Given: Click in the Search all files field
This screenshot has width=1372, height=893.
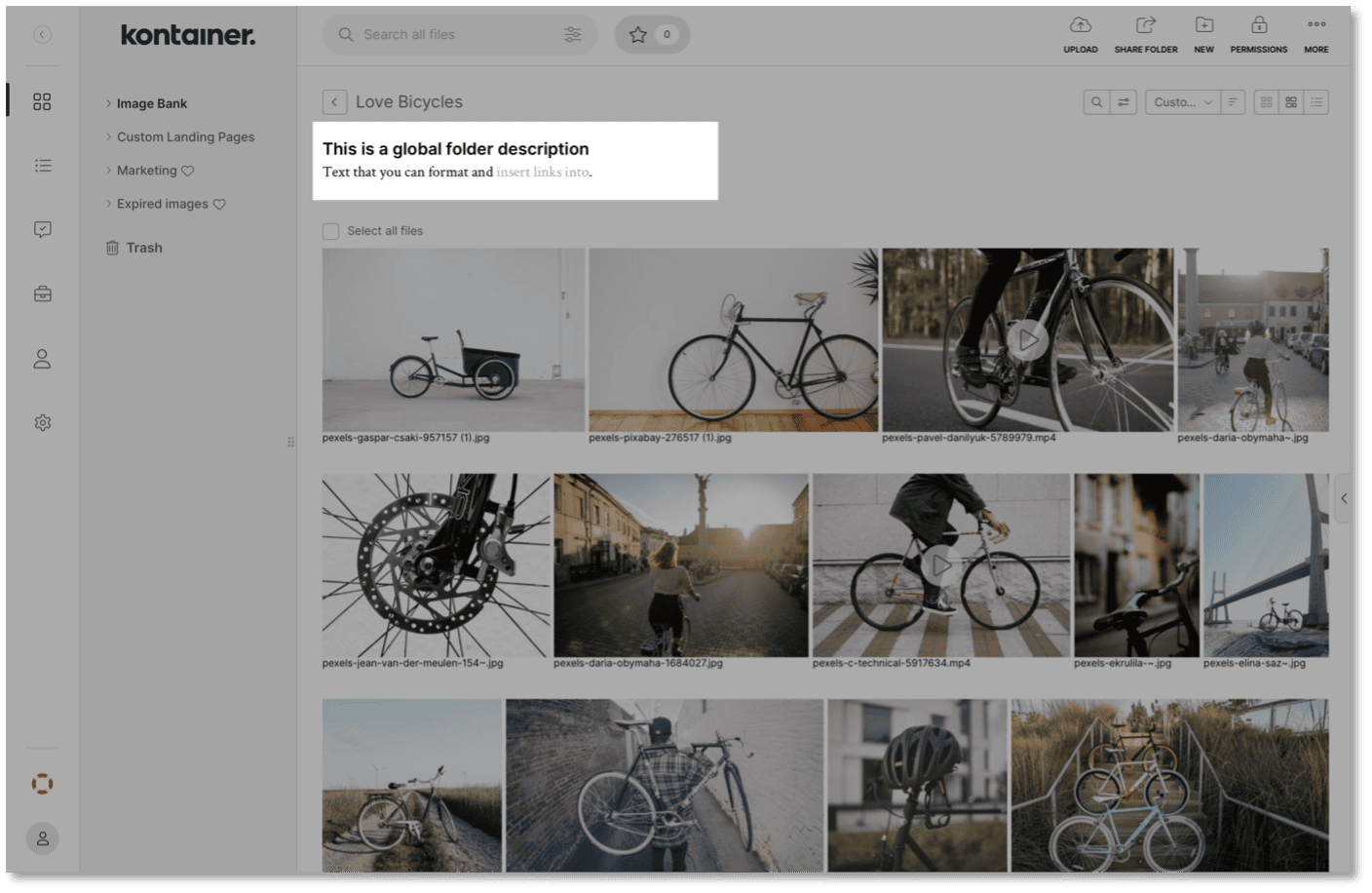Looking at the screenshot, I should (x=448, y=35).
